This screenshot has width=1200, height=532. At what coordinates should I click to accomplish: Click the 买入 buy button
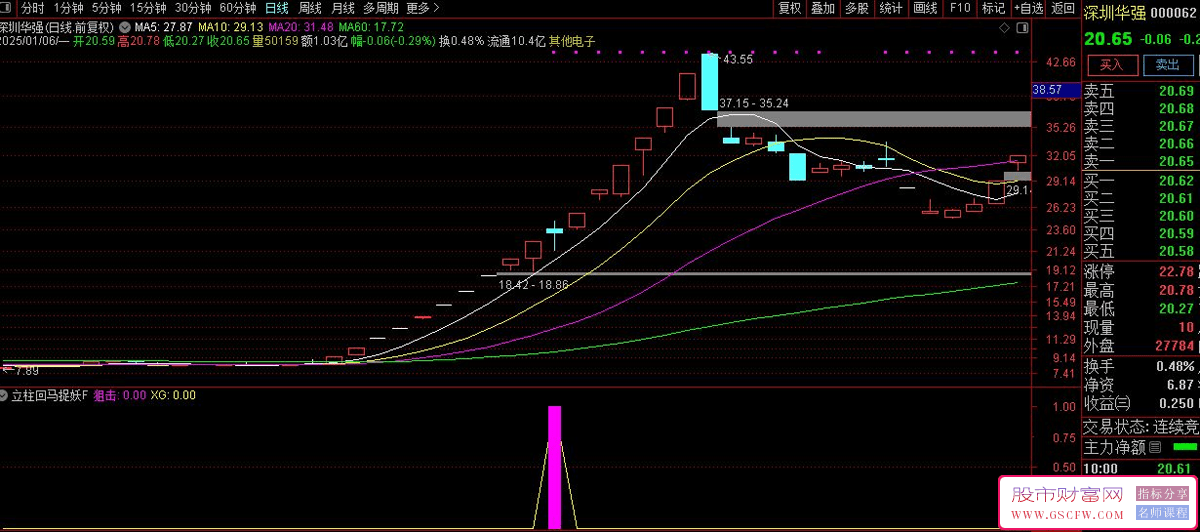(1112, 65)
